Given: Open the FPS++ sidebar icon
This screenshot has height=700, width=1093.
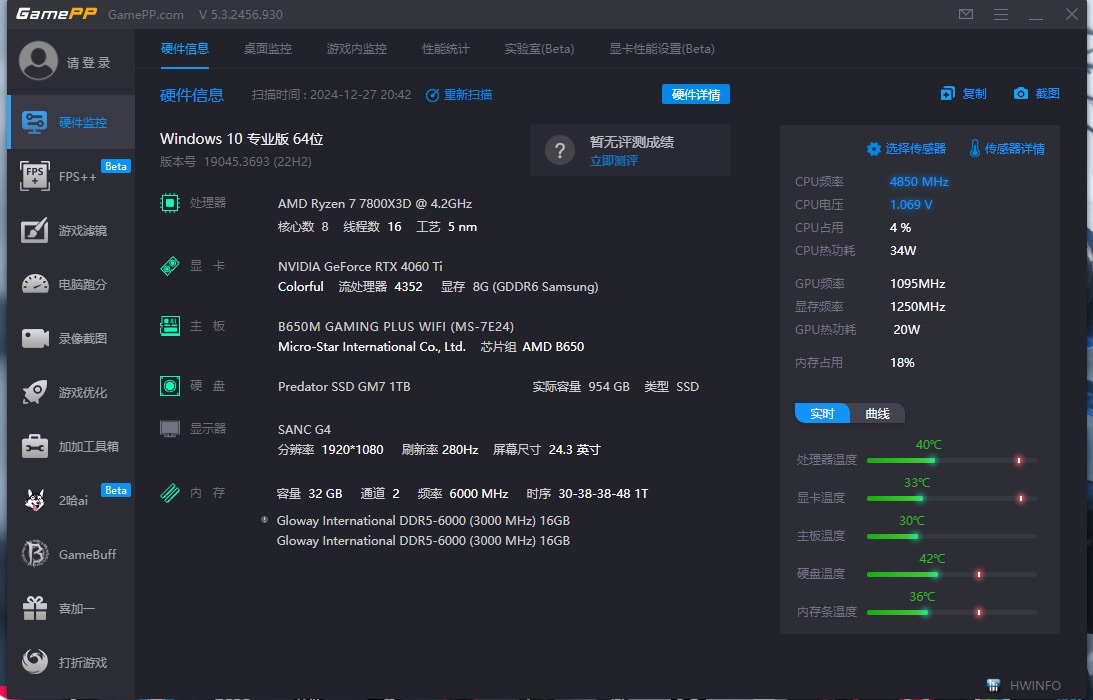Looking at the screenshot, I should click(35, 175).
